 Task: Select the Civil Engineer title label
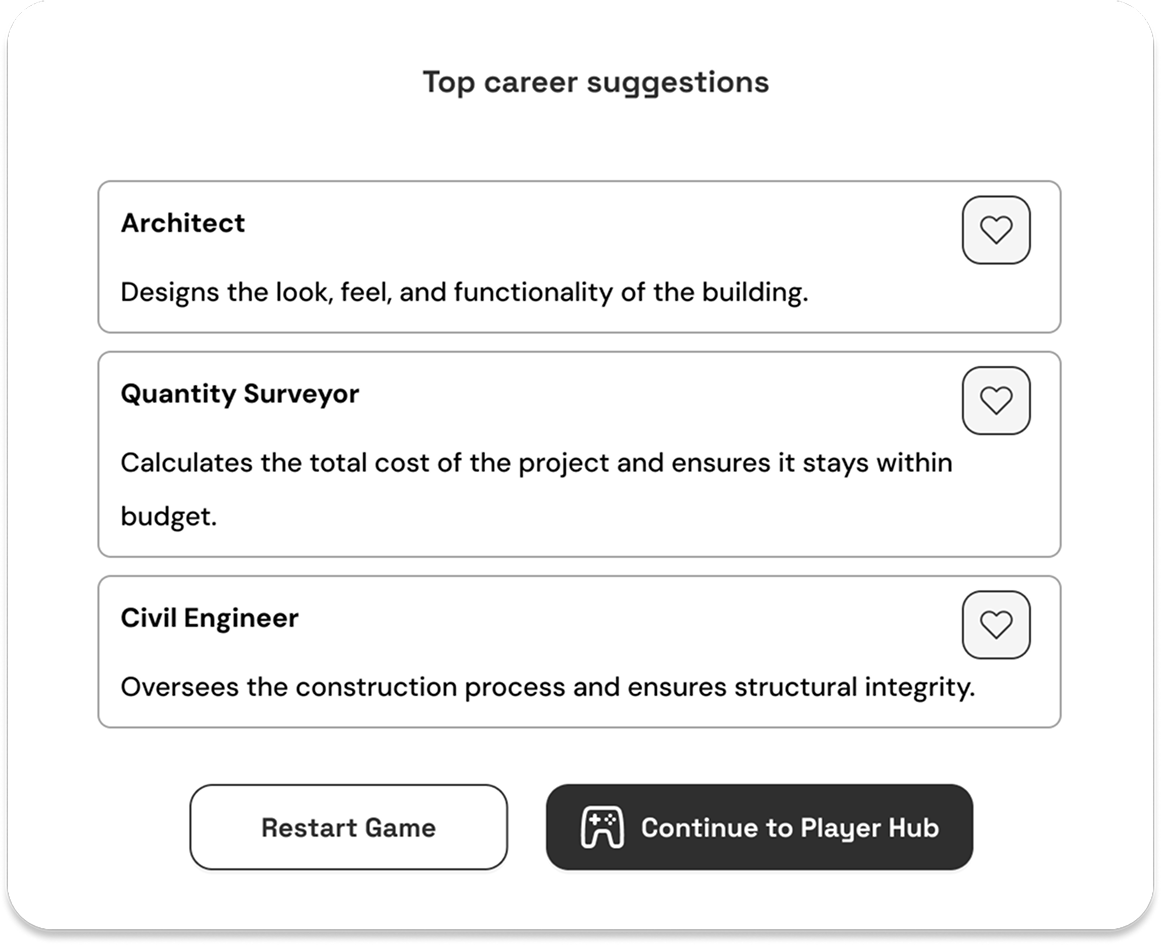pyautogui.click(x=209, y=618)
